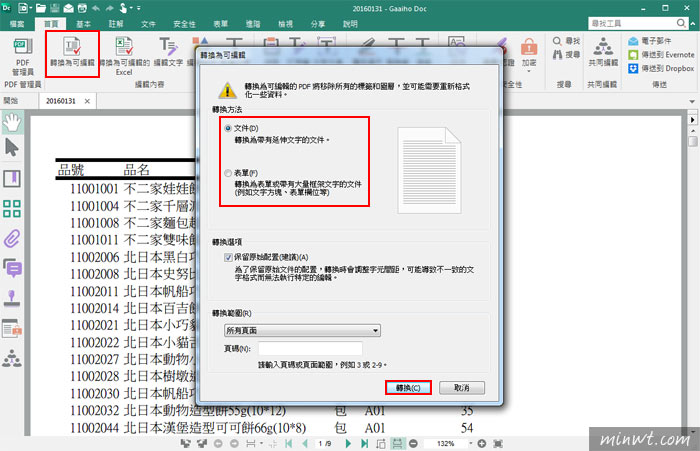The width and height of the screenshot is (700, 451).
Task: Open the comments panel in sidebar
Action: point(12,268)
